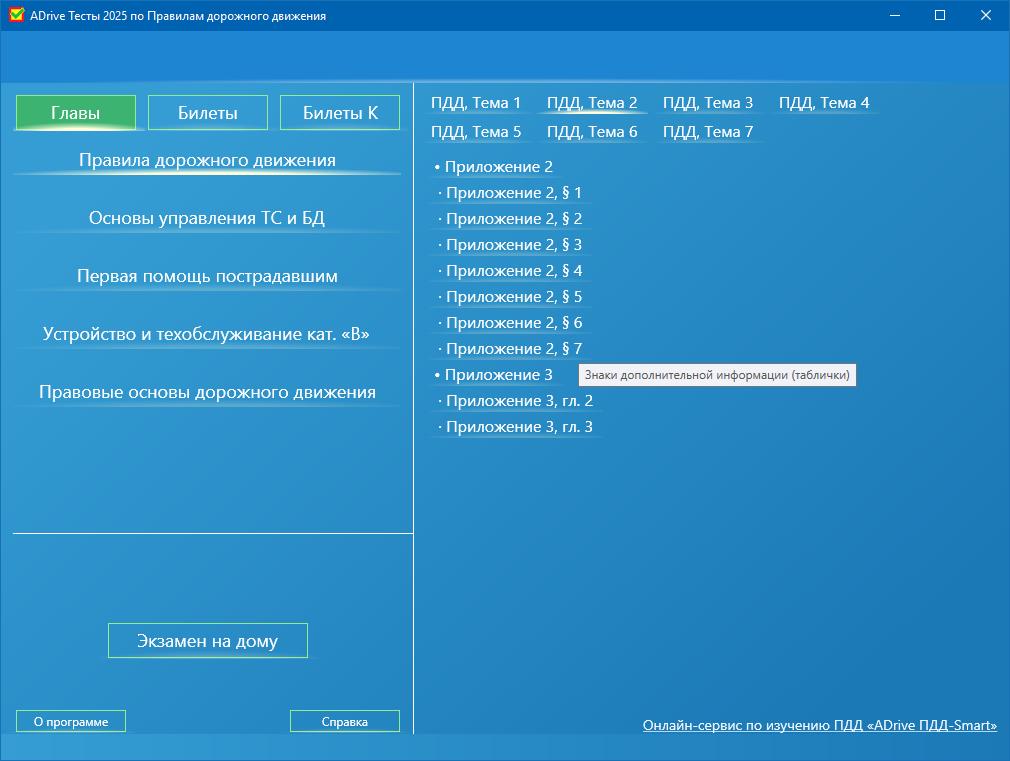Open Приложение 2, § 7 entry
Screen dimensions: 1010x761
513,349
